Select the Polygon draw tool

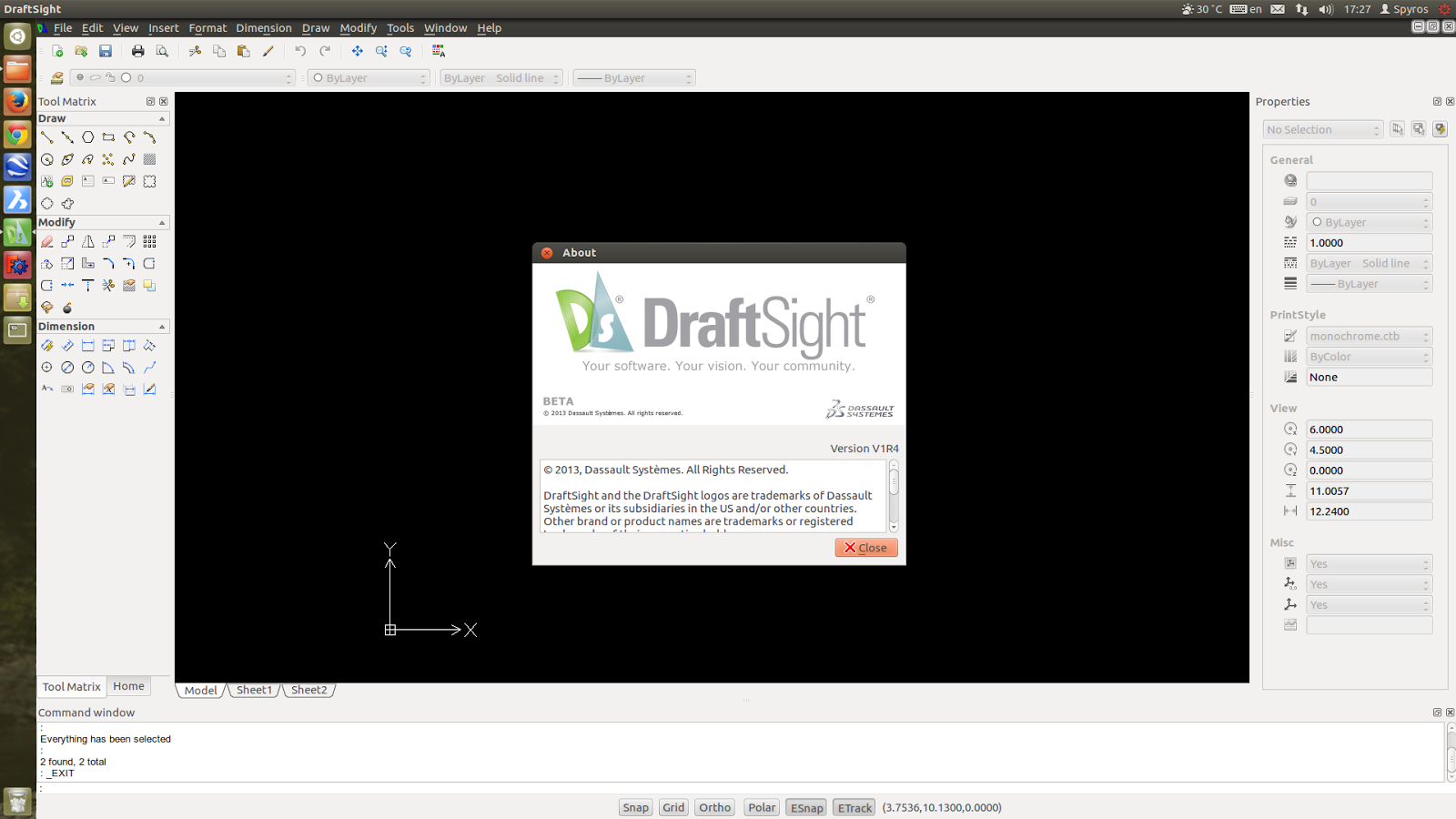88,137
